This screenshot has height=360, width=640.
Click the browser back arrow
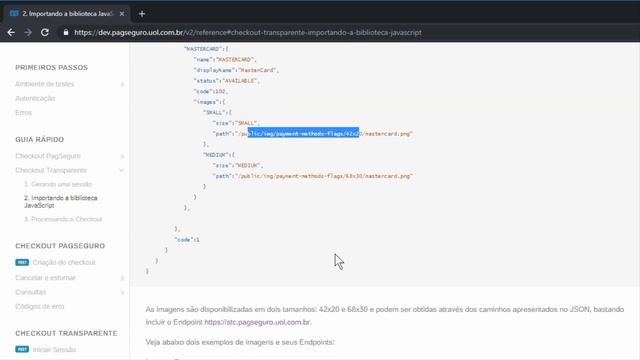pos(11,32)
